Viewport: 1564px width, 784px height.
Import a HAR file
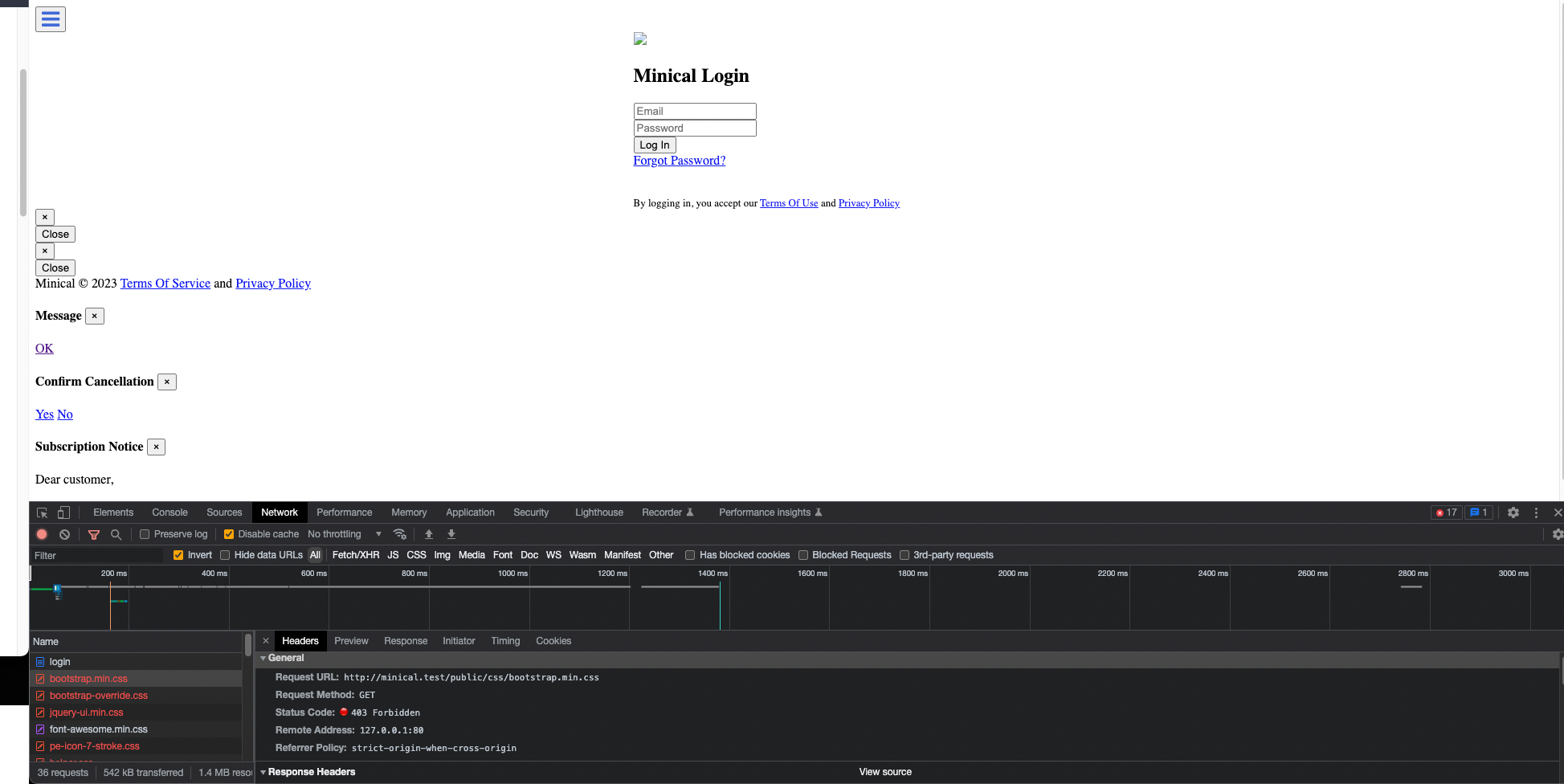coord(428,534)
